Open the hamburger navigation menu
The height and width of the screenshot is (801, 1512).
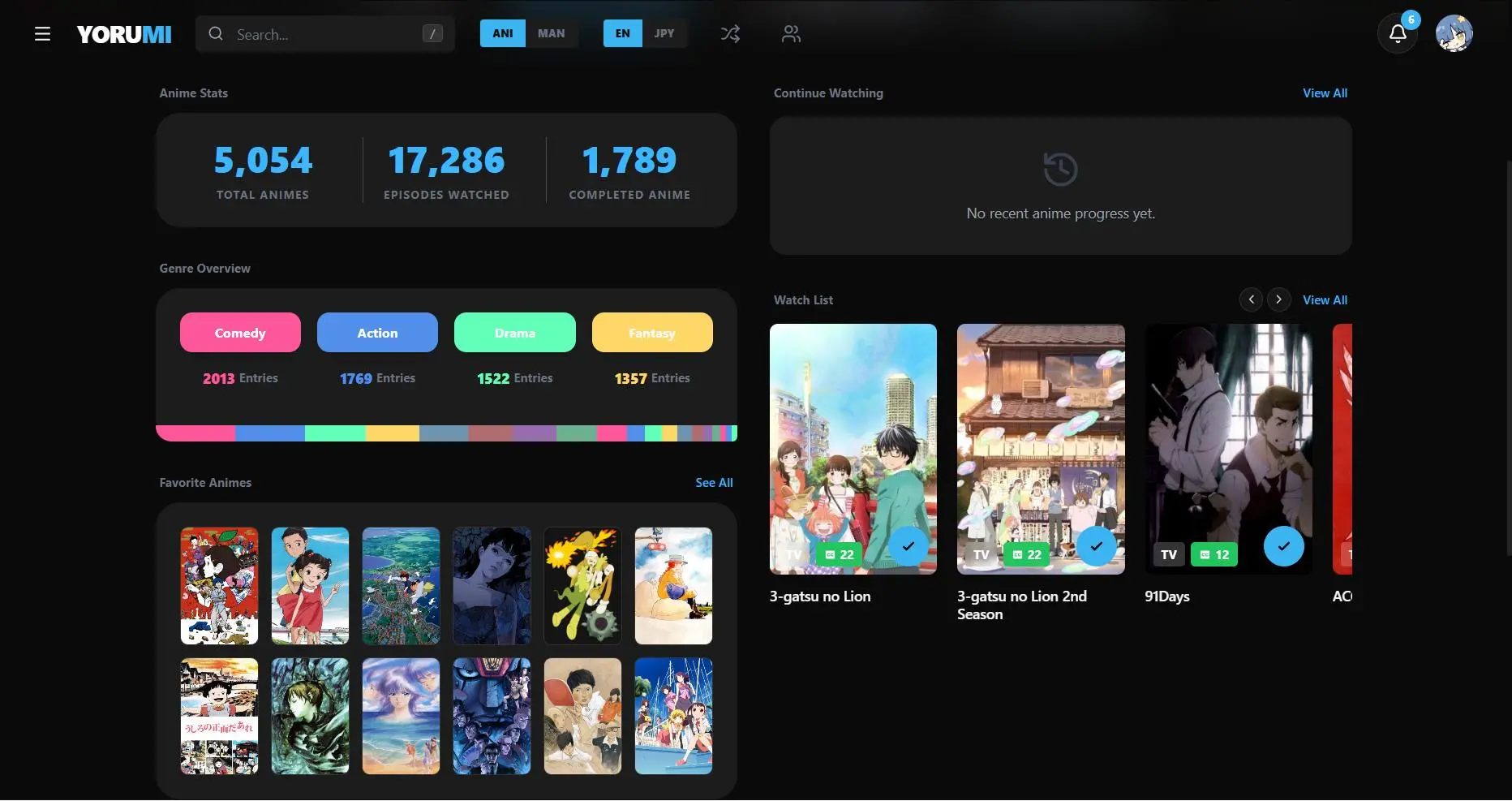42,34
